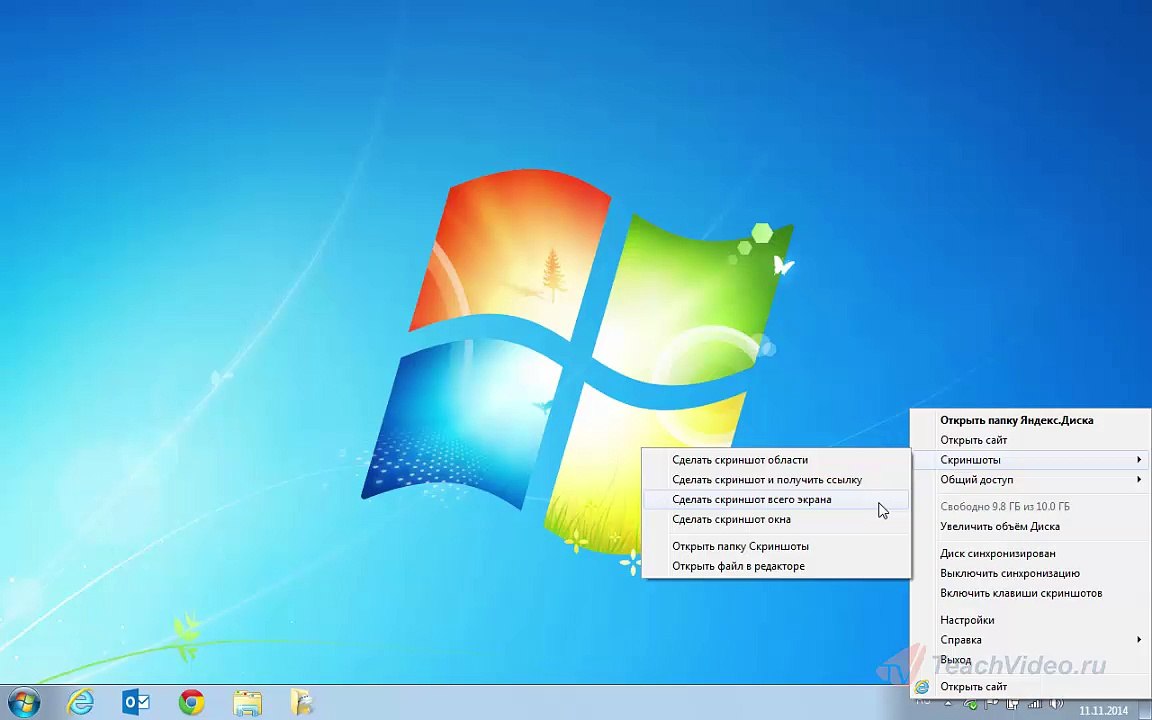Open Outlook from the taskbar
Screen dimensions: 1152x720
pos(136,702)
